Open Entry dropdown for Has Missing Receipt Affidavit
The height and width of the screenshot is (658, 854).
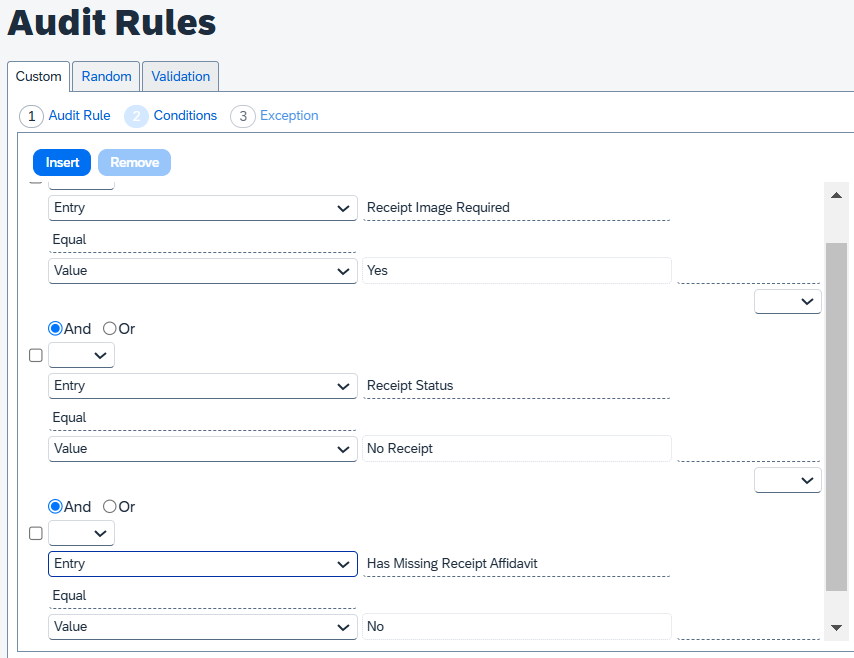click(203, 564)
